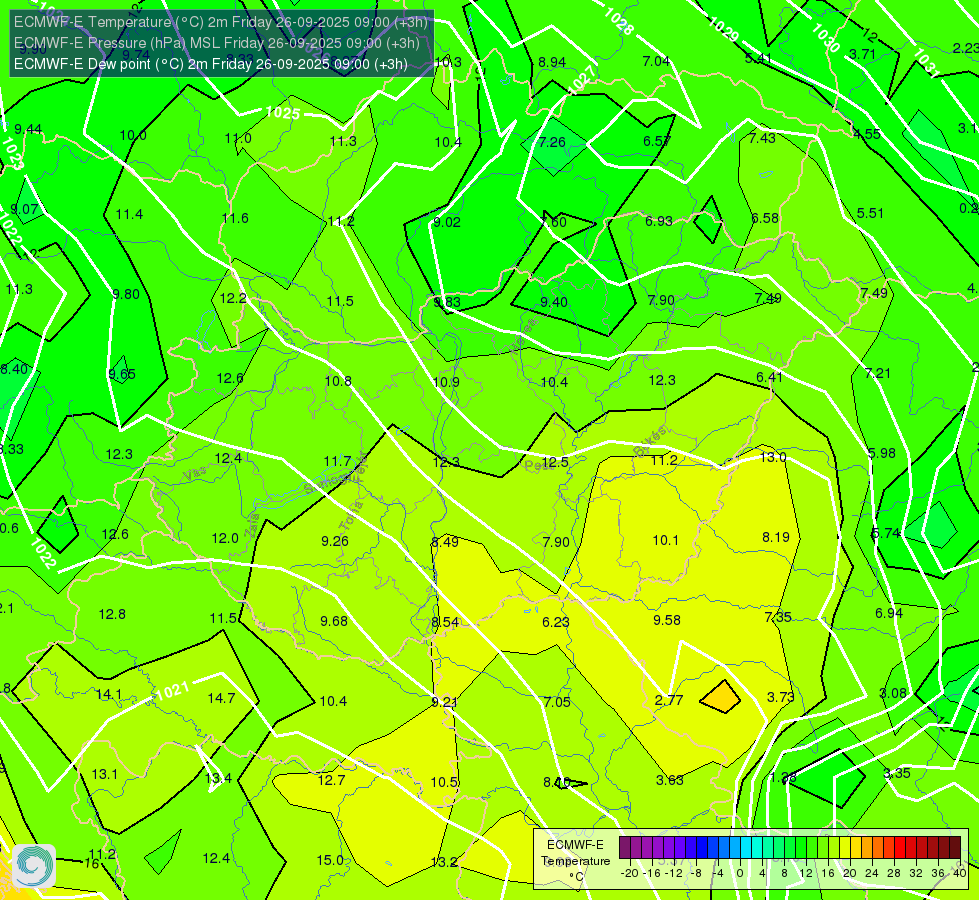Click the purple swatch above -20 in legend
Viewport: 979px width, 900px height.
(x=625, y=848)
